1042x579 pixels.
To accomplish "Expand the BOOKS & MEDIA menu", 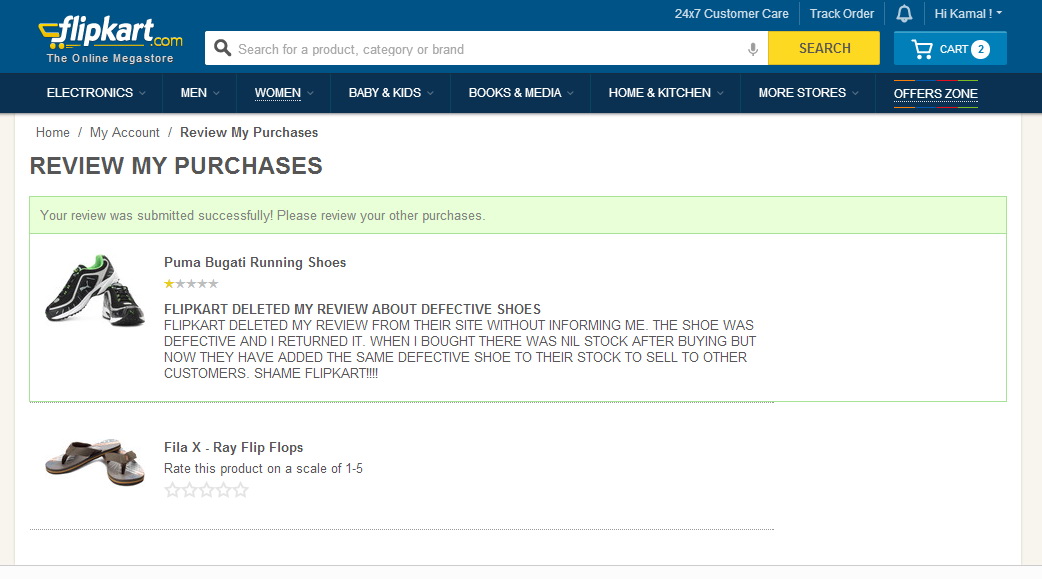I will 521,93.
